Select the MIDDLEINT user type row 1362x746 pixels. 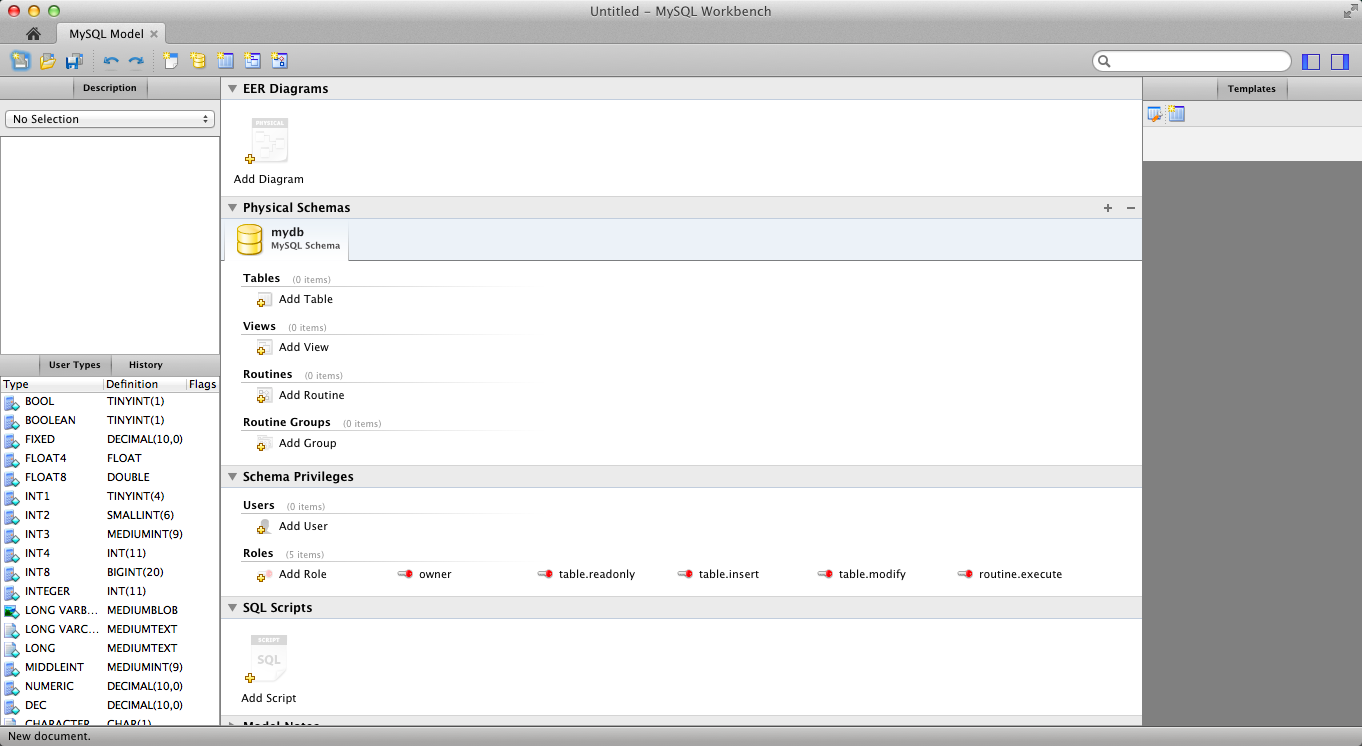click(x=110, y=668)
